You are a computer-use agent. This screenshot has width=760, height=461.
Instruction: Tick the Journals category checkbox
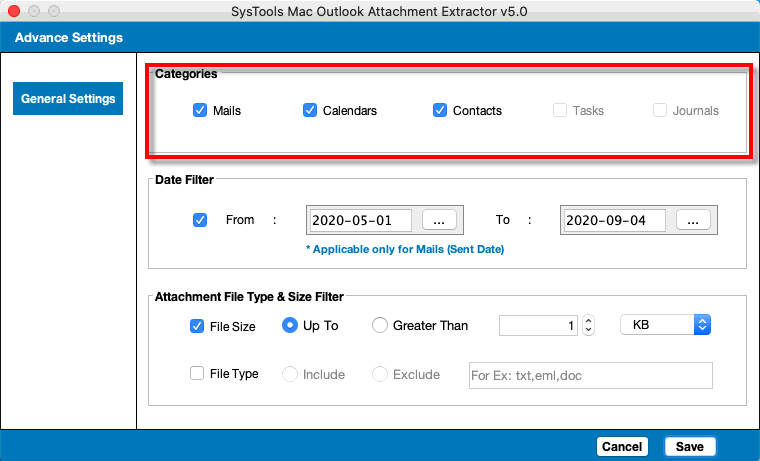[x=660, y=111]
